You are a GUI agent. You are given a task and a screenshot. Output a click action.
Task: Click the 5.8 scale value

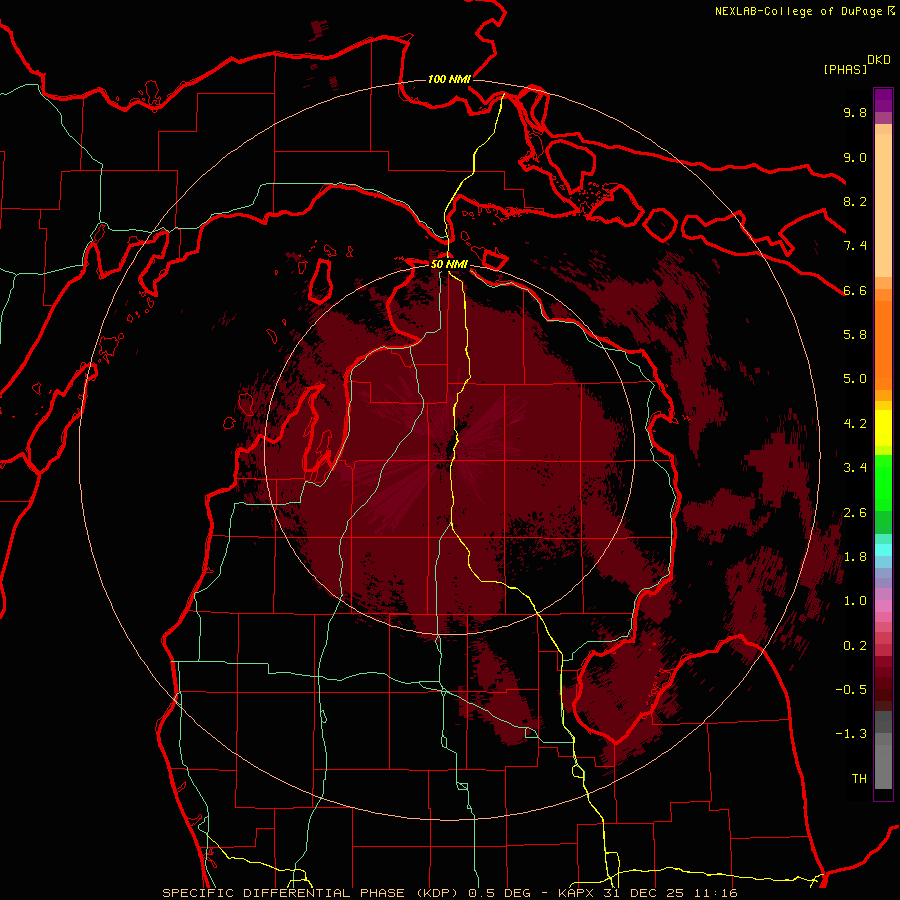click(x=855, y=335)
